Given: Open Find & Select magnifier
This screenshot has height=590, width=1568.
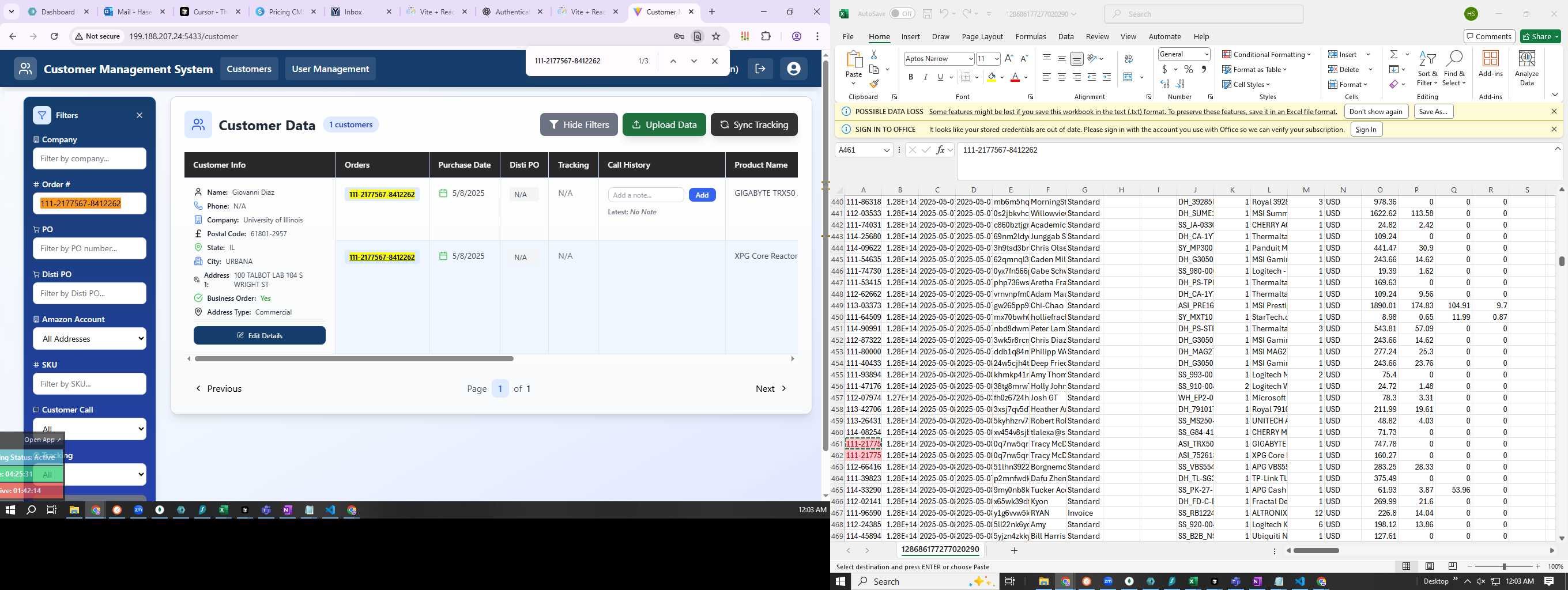Looking at the screenshot, I should click(1453, 69).
